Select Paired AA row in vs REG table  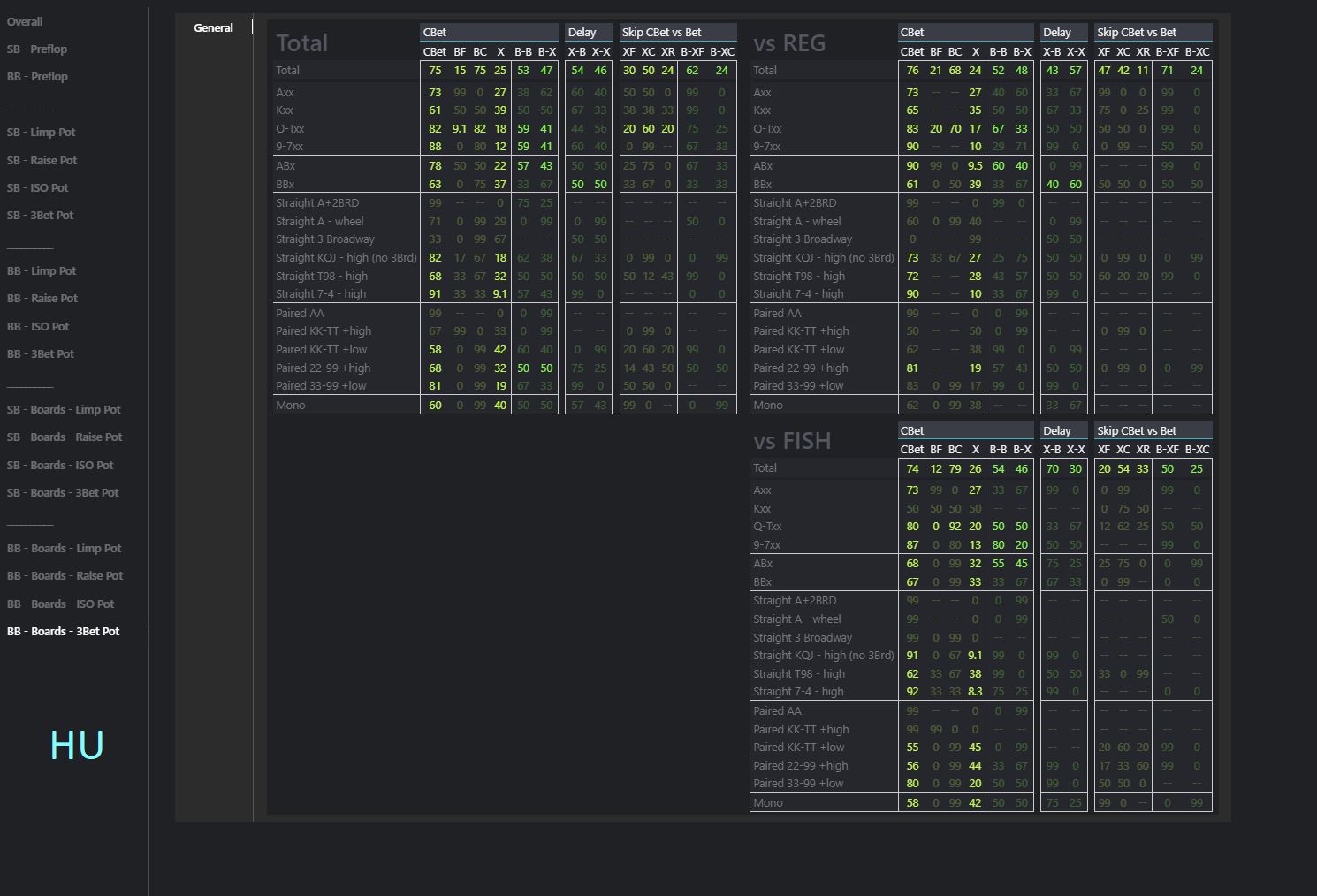[777, 313]
